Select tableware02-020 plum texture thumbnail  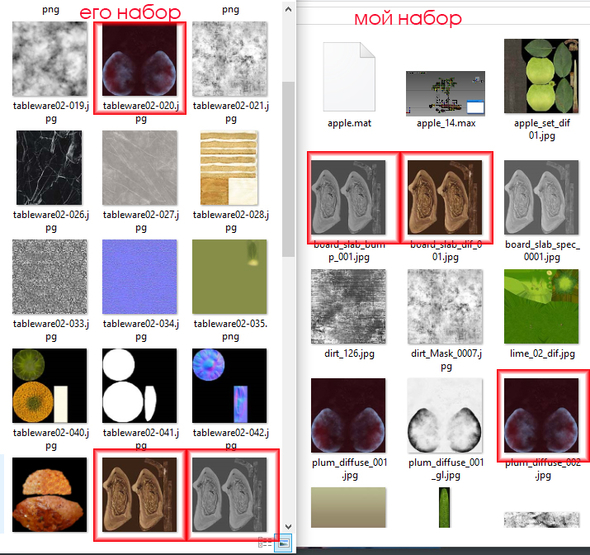(139, 60)
